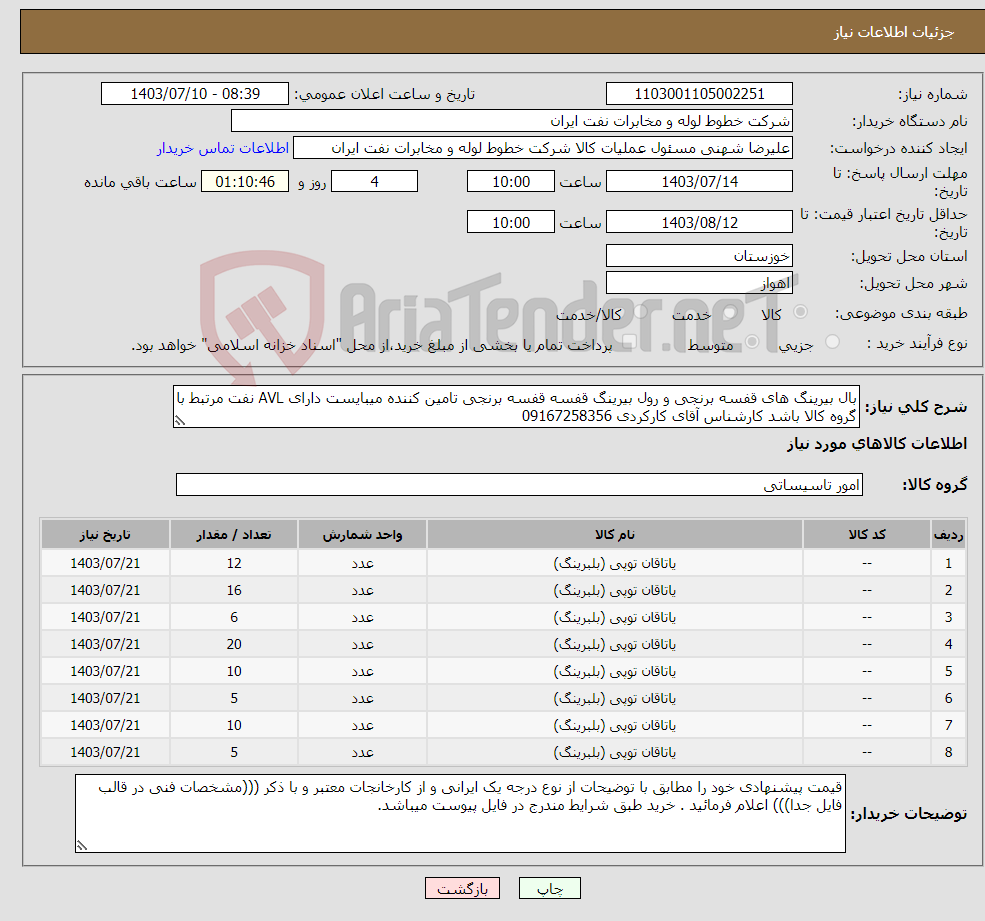Click the delivery city field اهواز
This screenshot has height=921, width=985.
pyautogui.click(x=699, y=283)
